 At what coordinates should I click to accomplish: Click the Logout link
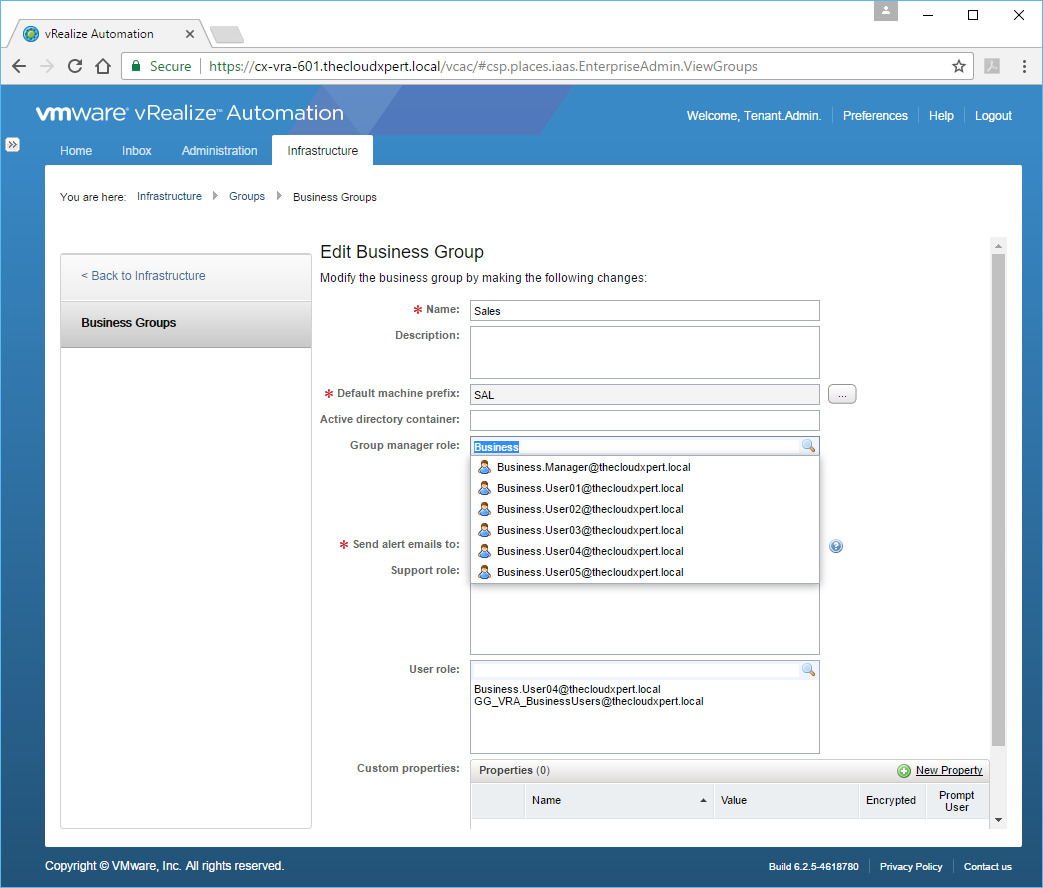click(993, 116)
